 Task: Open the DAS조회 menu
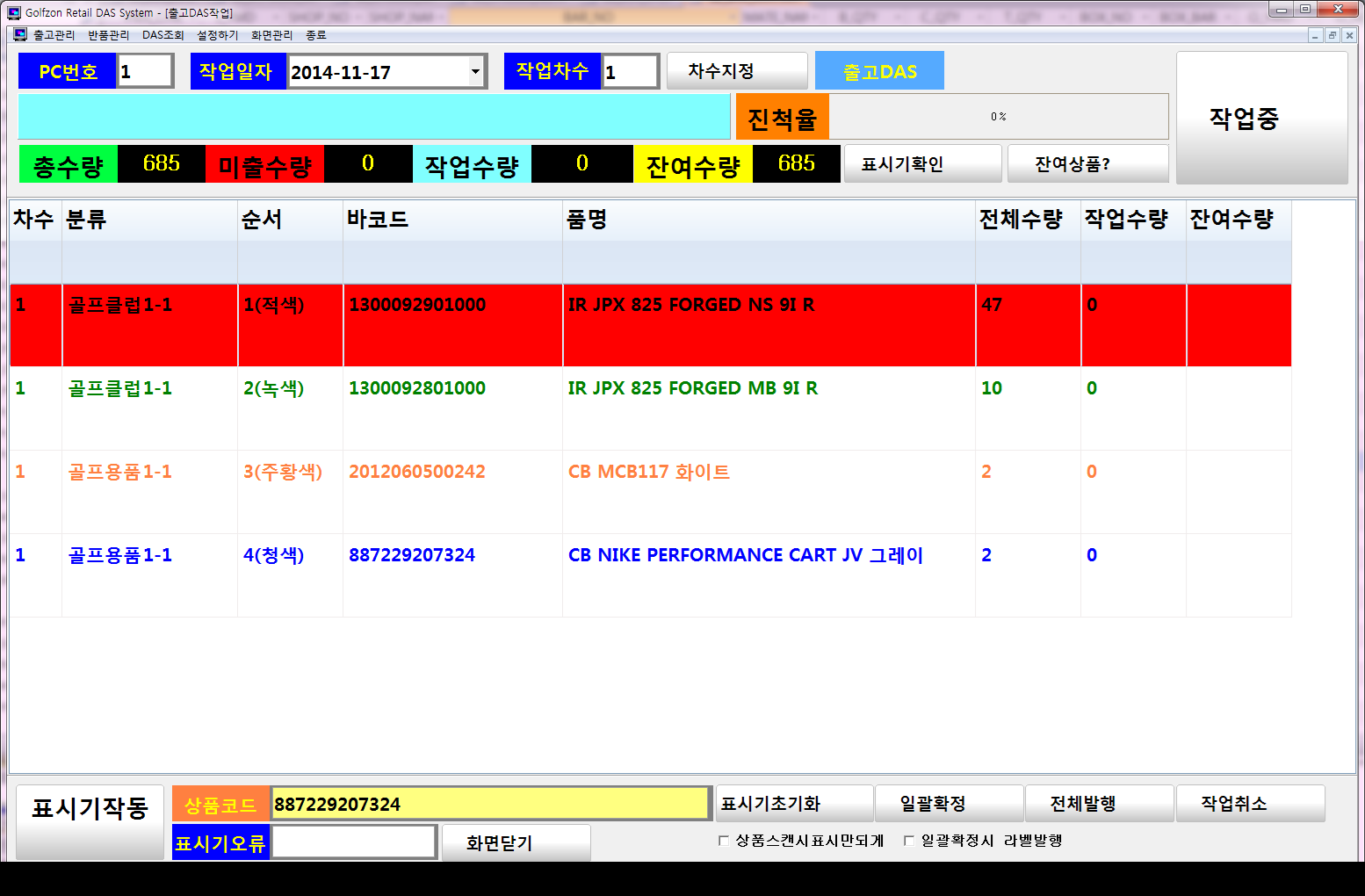coord(163,35)
